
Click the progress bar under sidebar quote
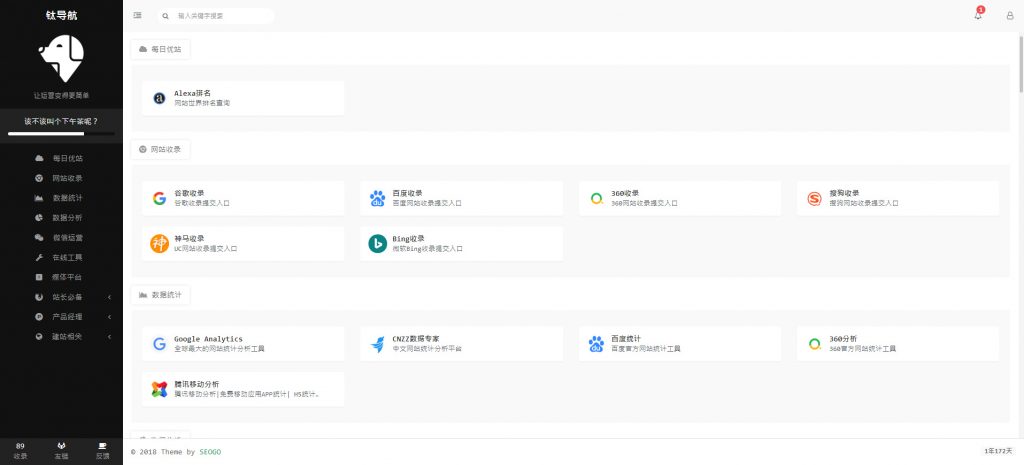coord(61,133)
